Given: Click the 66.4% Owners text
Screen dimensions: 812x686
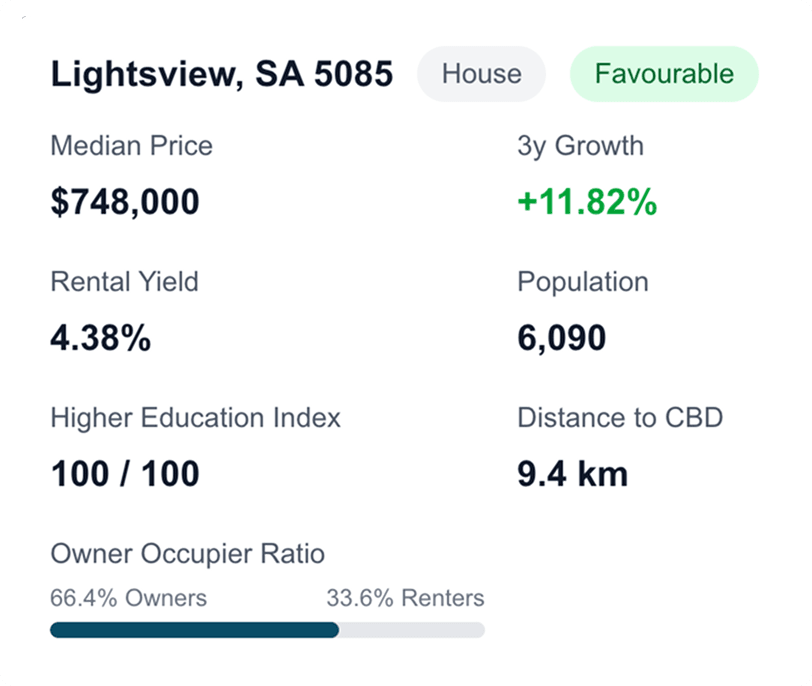Looking at the screenshot, I should click(x=128, y=598).
